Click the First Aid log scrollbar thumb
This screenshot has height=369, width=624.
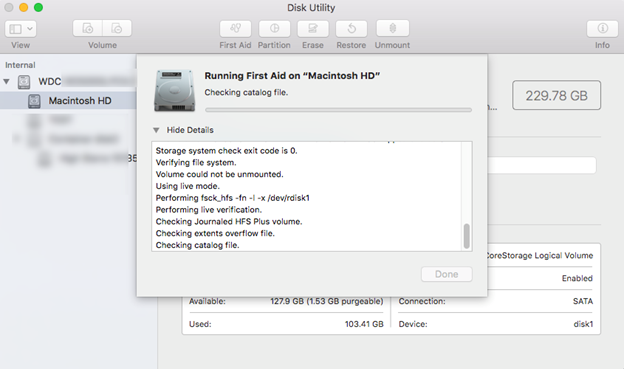(467, 236)
